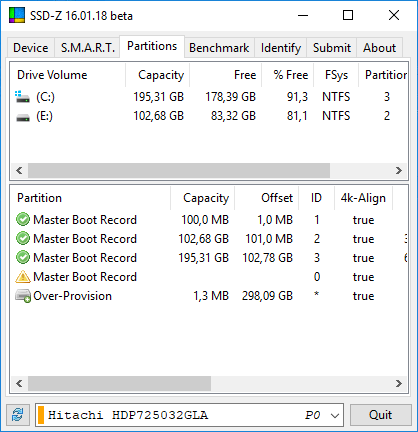The width and height of the screenshot is (418, 432).
Task: Click the 4k-Align column header
Action: pyautogui.click(x=363, y=198)
